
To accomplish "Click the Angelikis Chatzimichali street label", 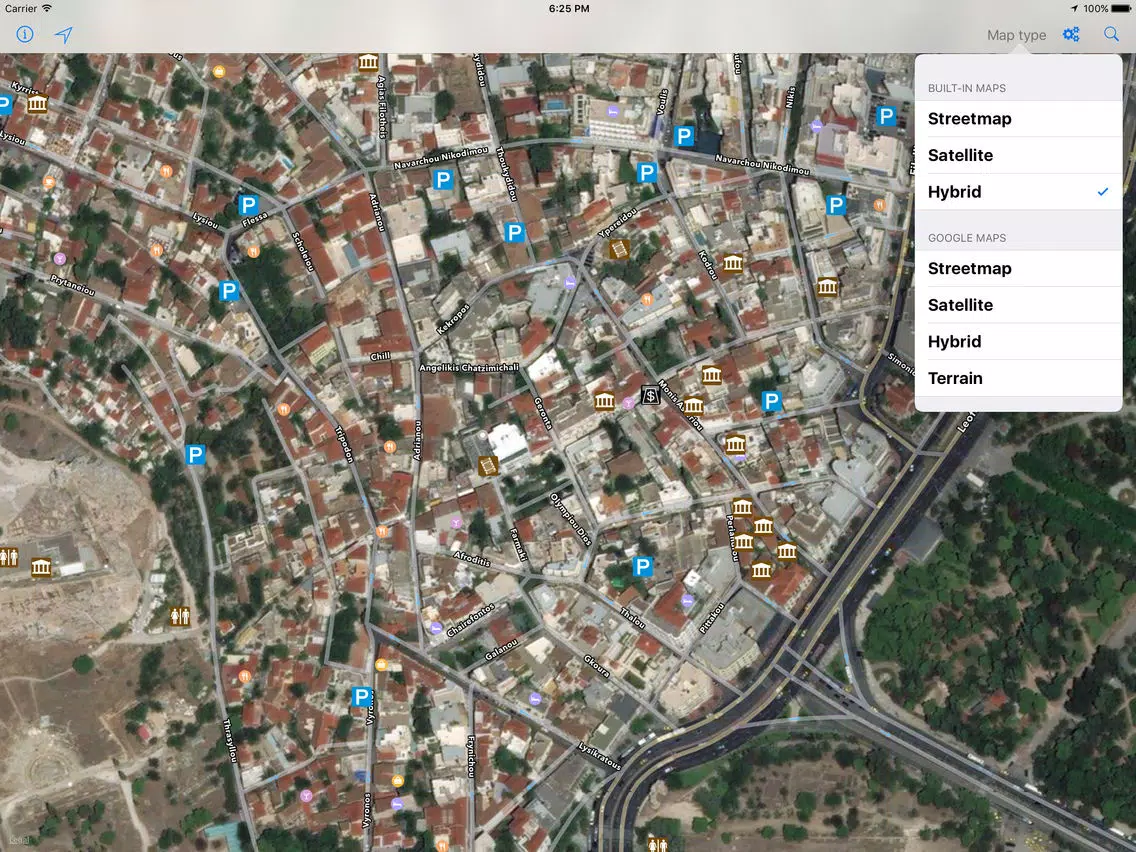I will tap(469, 367).
